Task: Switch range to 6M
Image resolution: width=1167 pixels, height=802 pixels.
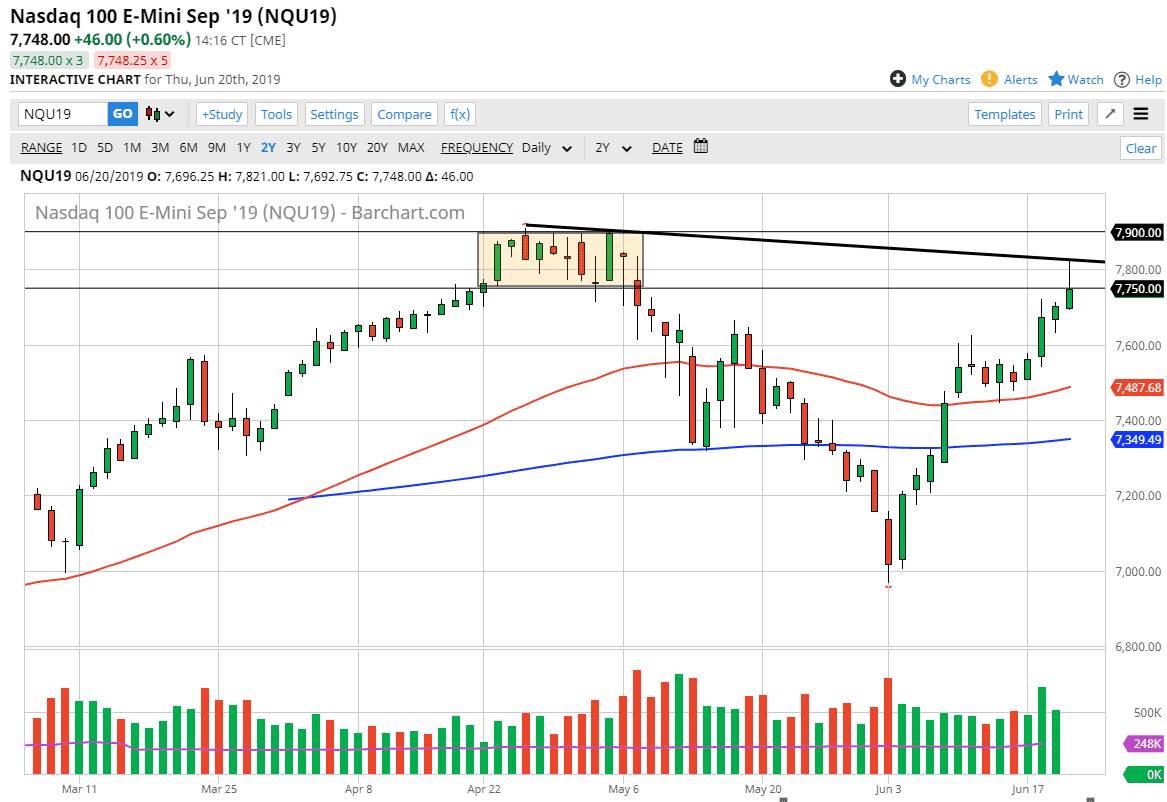Action: (188, 148)
